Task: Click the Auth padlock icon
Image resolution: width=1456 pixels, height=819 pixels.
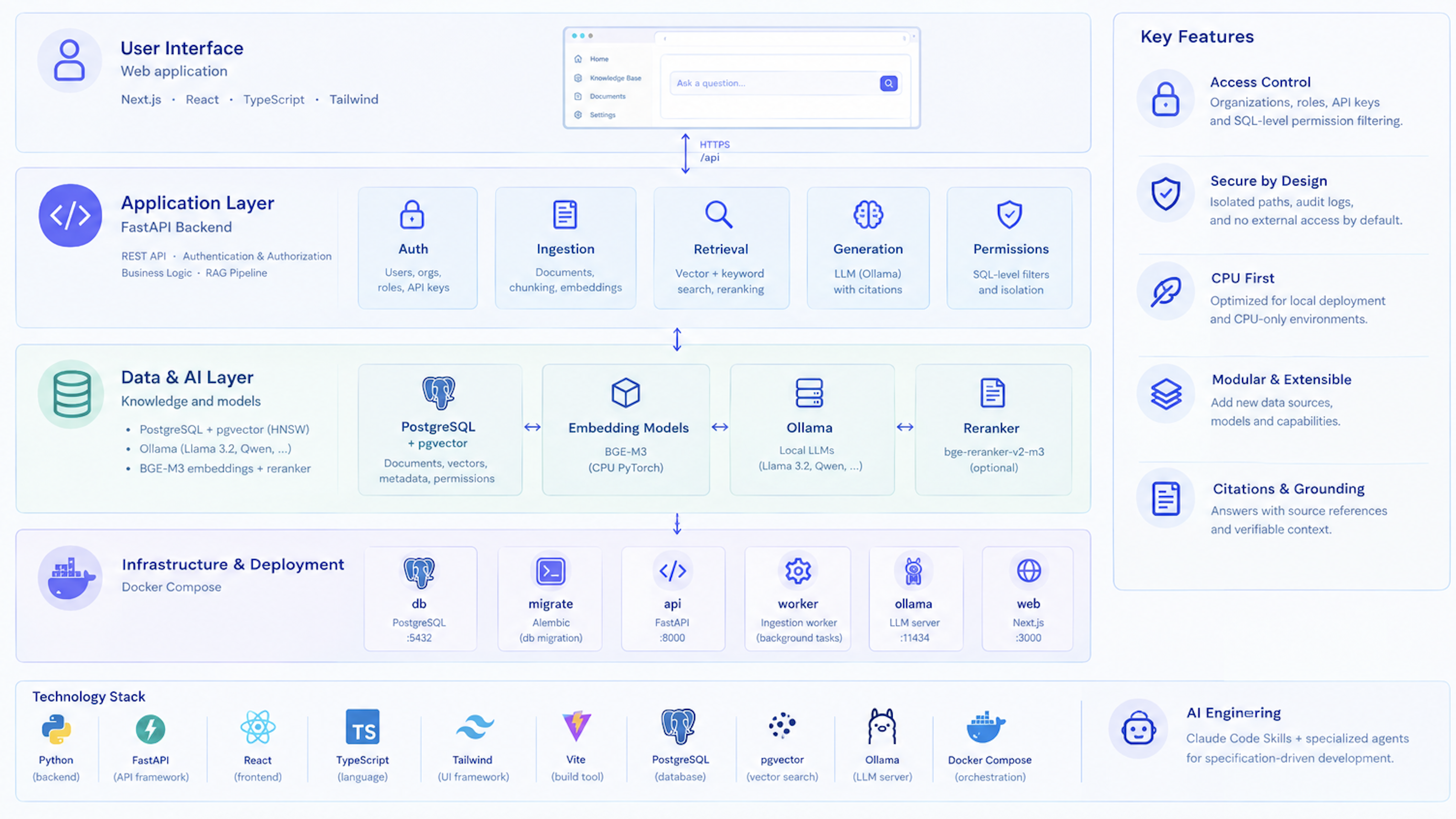Action: tap(412, 214)
